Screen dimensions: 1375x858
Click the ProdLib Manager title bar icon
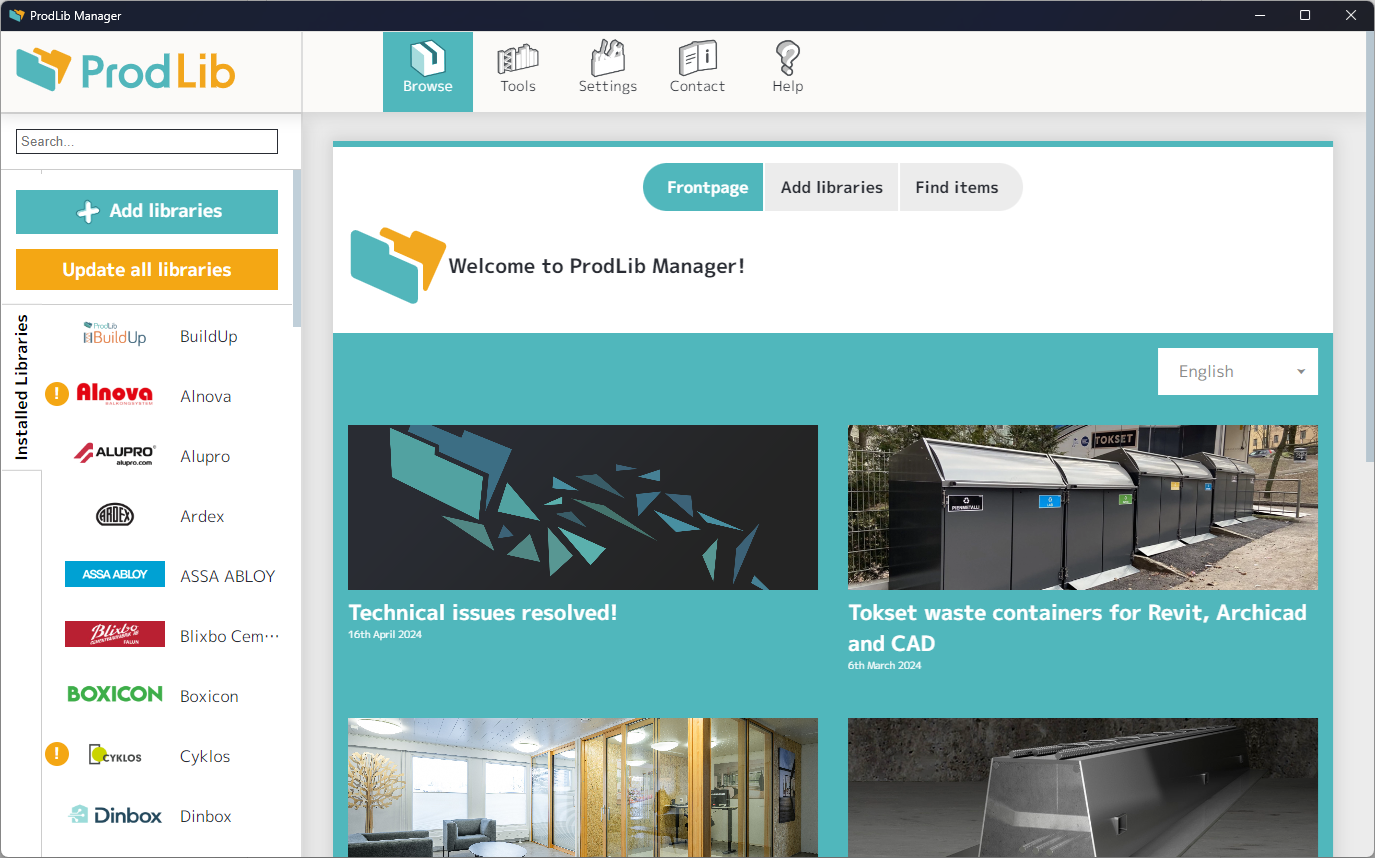(x=16, y=16)
